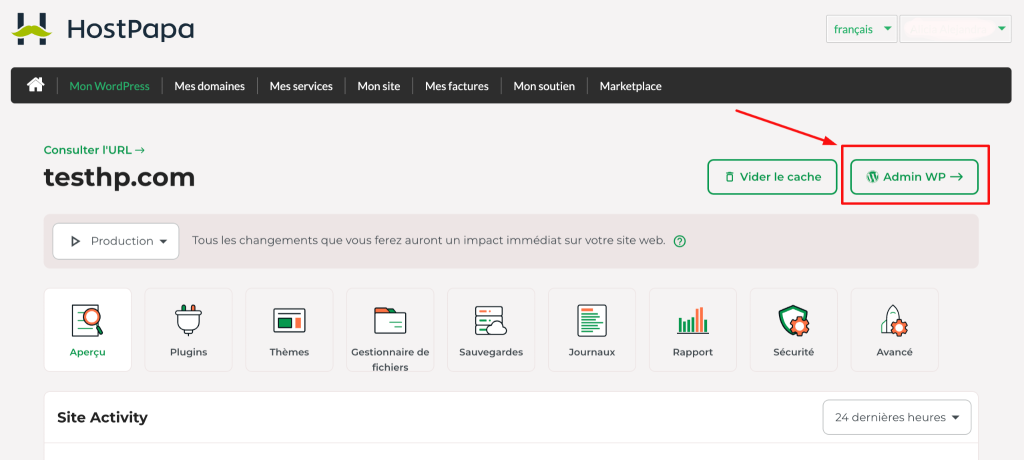
Task: Follow the Consulter l'URL link
Action: (94, 150)
